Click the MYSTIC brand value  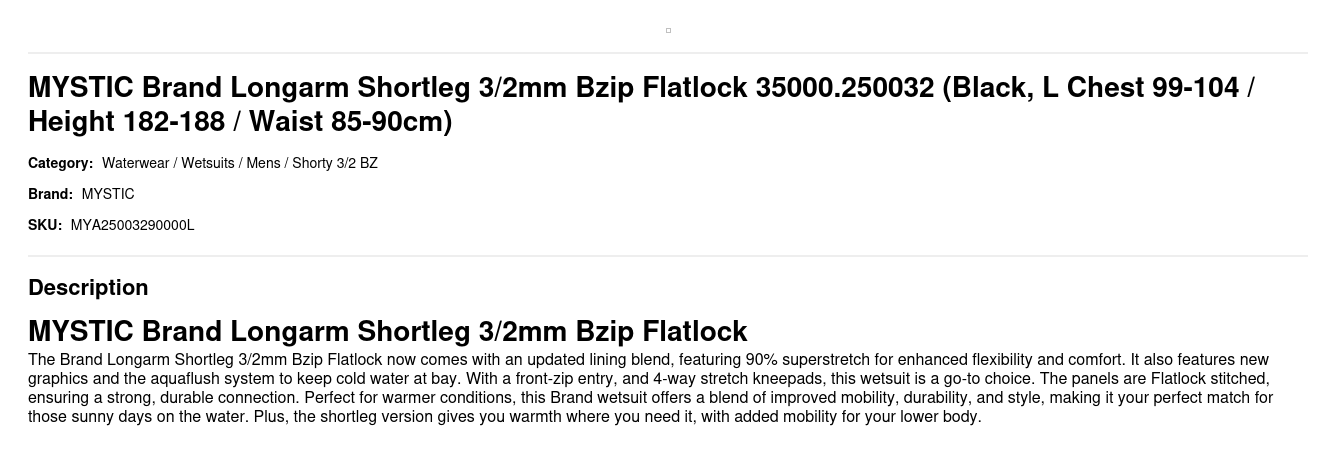point(108,194)
